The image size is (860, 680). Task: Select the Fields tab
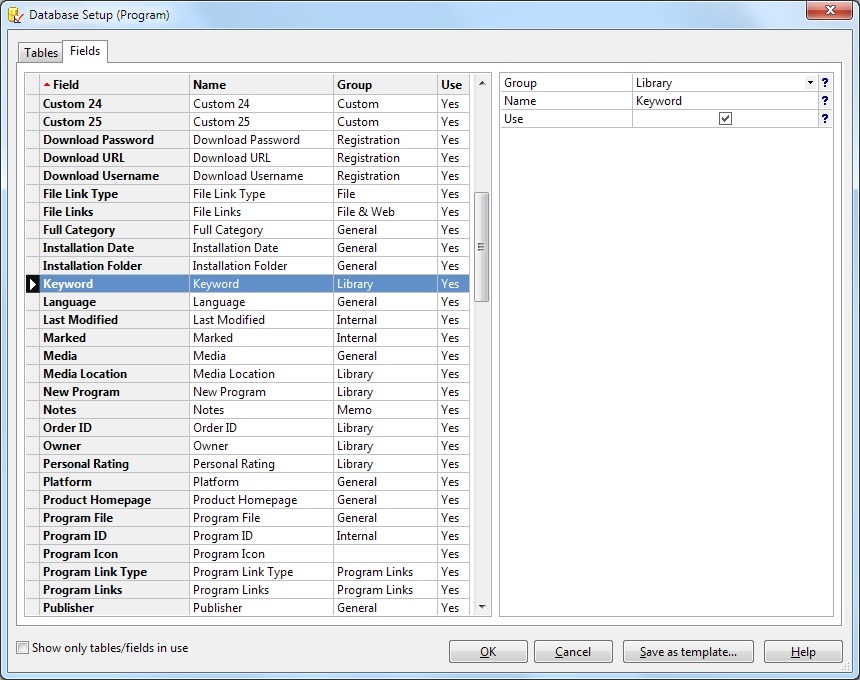(85, 51)
